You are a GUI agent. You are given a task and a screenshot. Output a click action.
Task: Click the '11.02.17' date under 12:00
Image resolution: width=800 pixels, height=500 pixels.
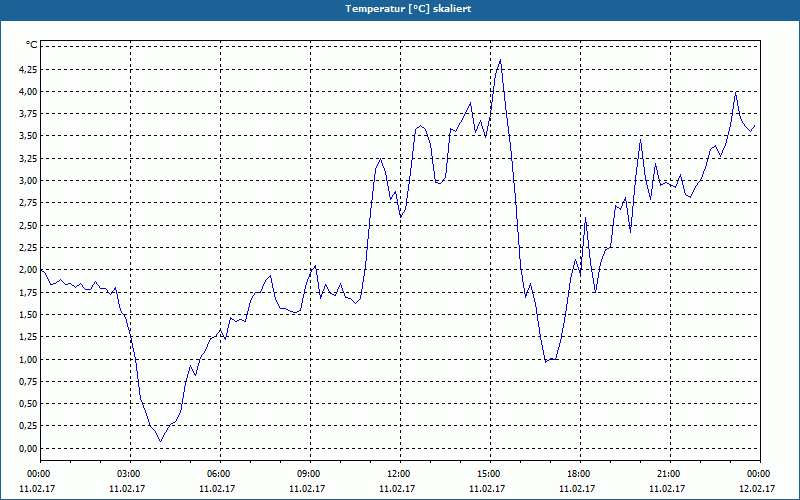[397, 489]
